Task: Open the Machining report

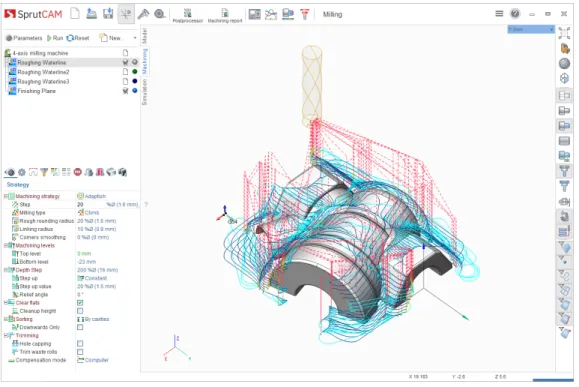Action: [x=225, y=16]
